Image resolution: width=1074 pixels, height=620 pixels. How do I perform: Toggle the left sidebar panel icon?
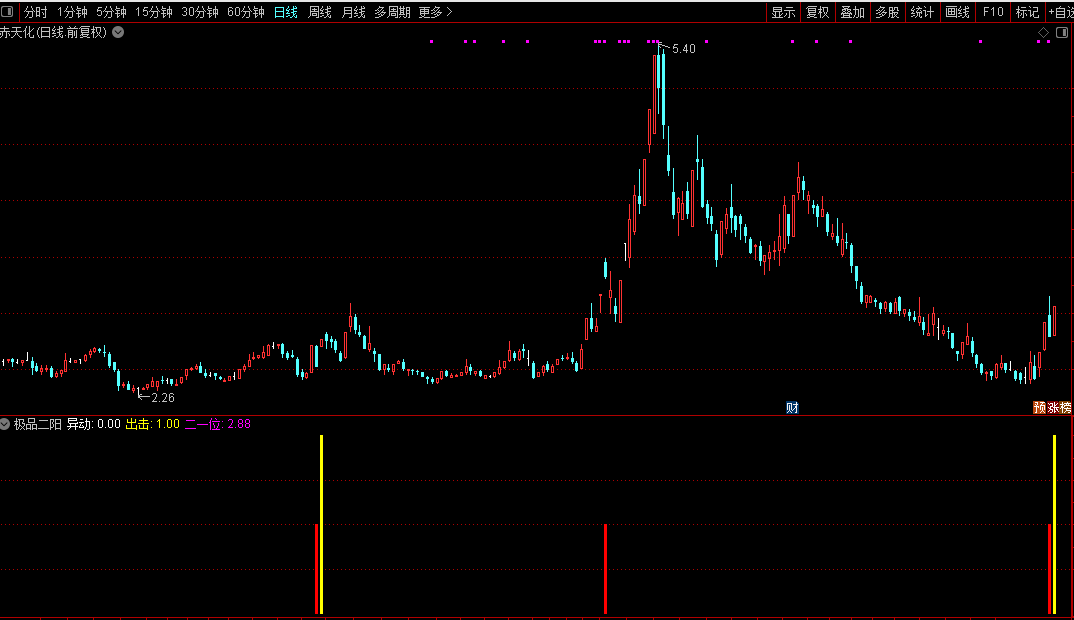pyautogui.click(x=7, y=12)
